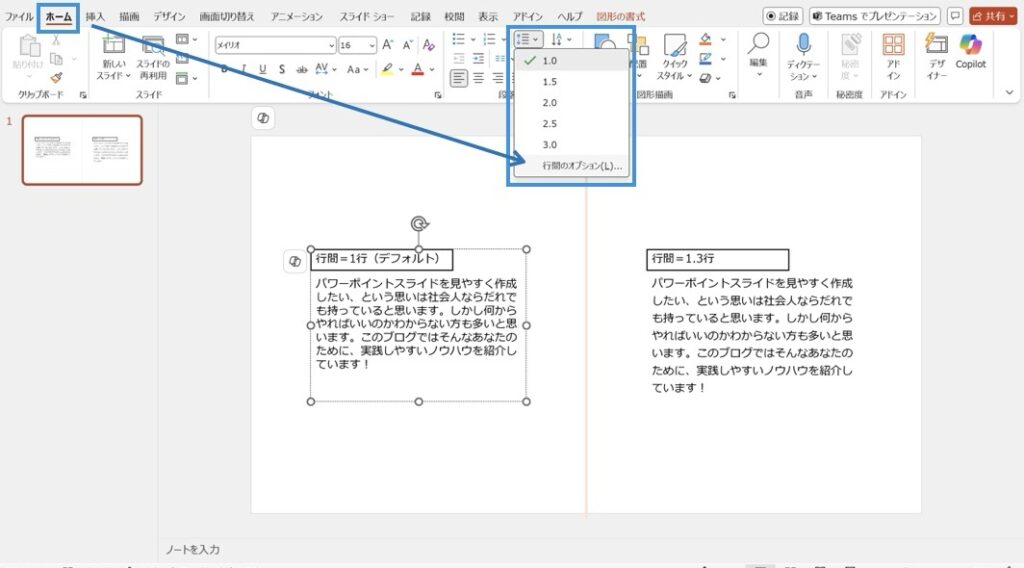Align text left

coord(459,79)
